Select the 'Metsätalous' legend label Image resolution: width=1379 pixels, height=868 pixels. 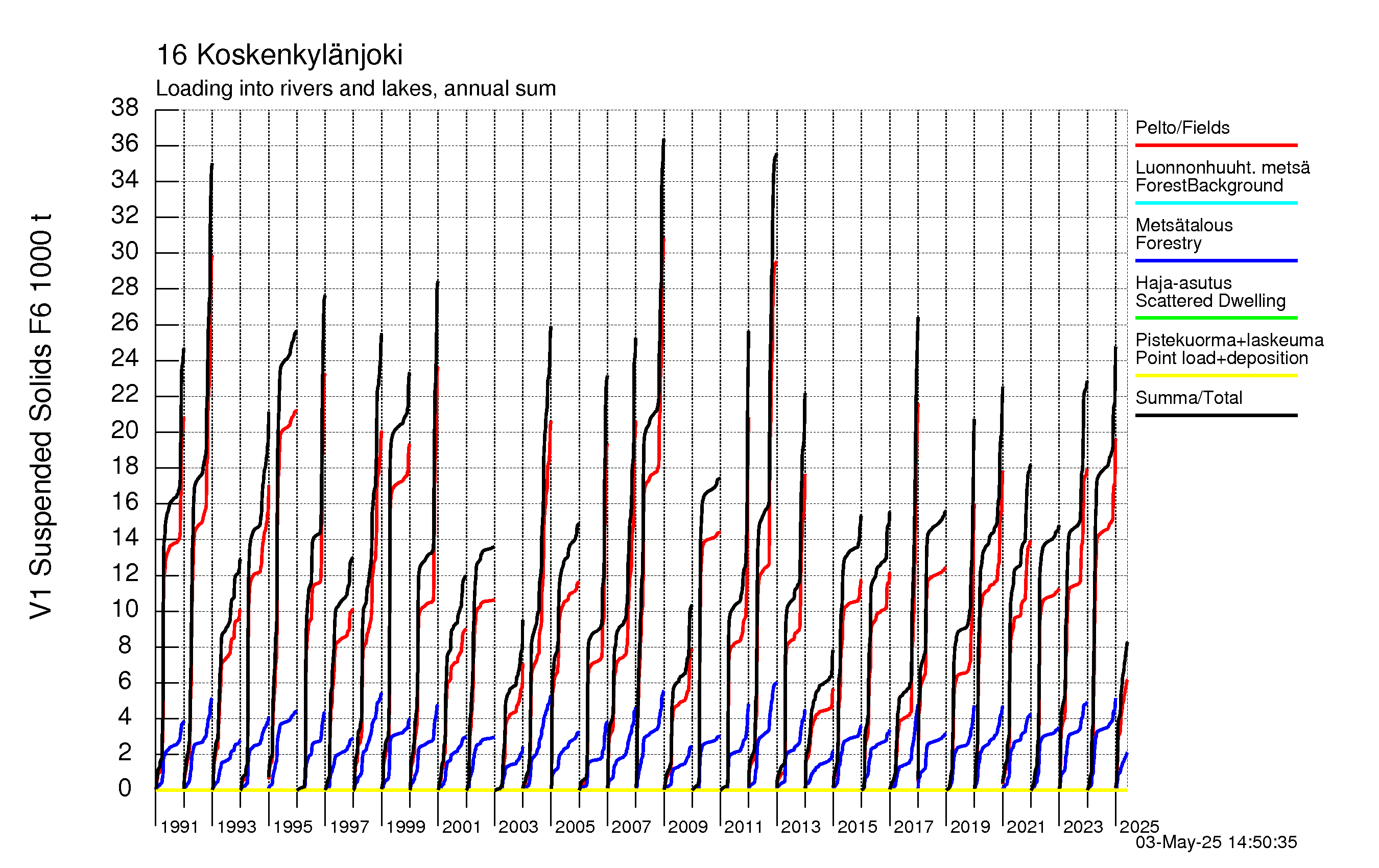pos(1184,225)
